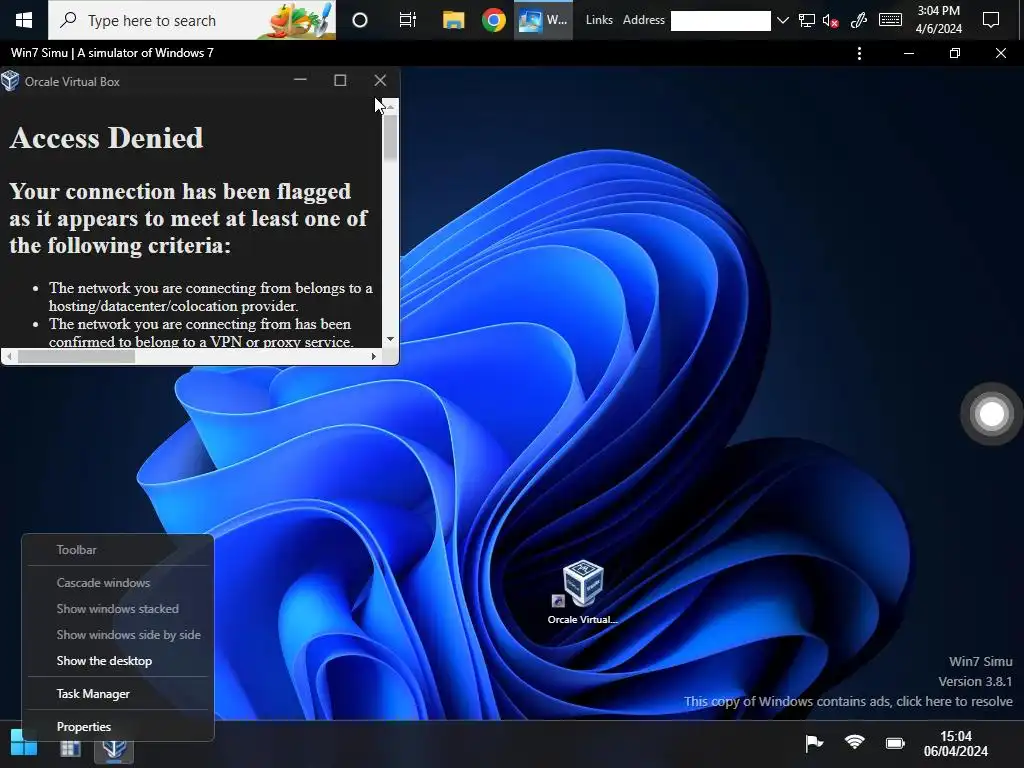The image size is (1024, 768).
Task: Click the battery icon in the simulated tray
Action: point(895,743)
